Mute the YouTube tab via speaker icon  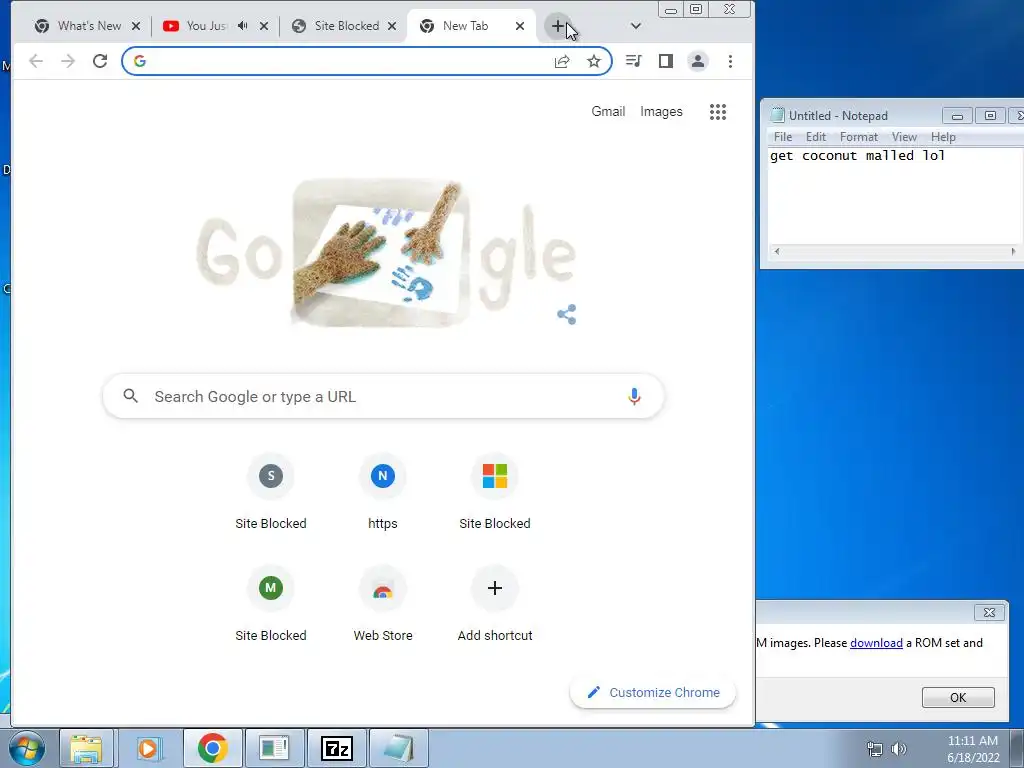click(243, 26)
